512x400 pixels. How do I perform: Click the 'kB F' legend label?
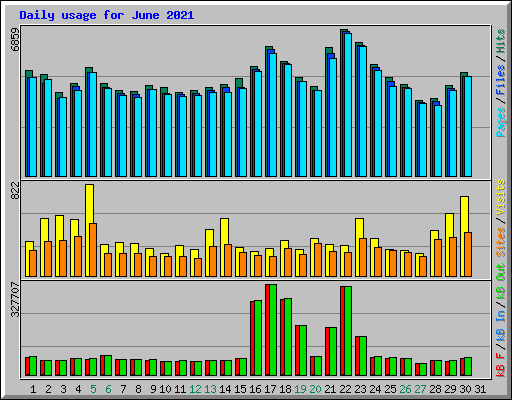tap(501, 365)
